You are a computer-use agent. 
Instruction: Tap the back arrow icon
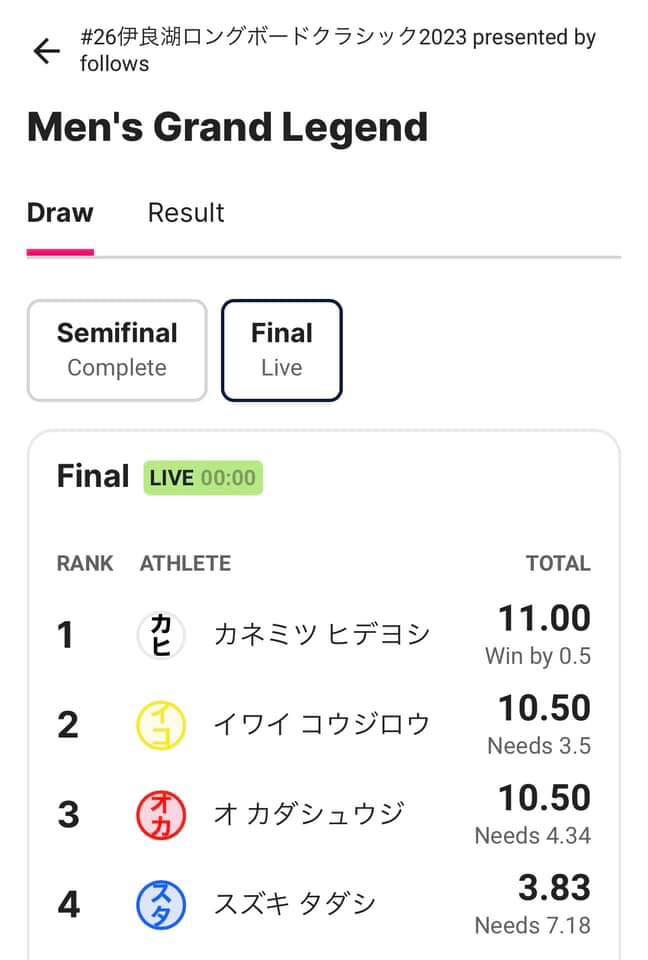coord(46,51)
